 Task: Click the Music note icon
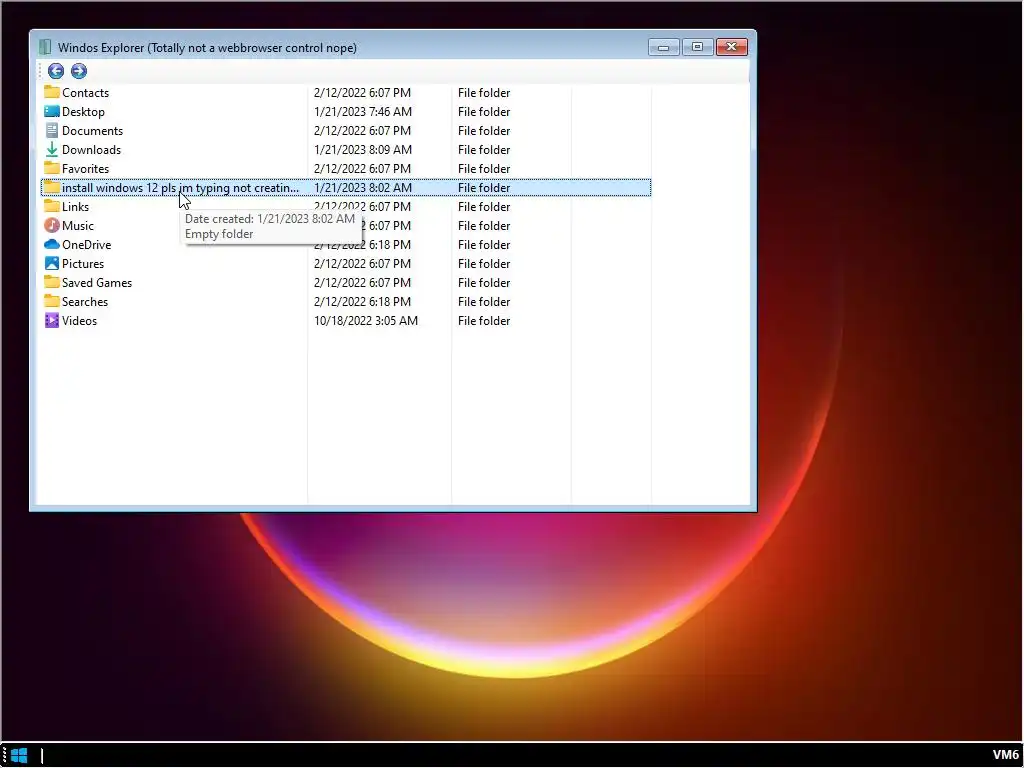pyautogui.click(x=52, y=225)
